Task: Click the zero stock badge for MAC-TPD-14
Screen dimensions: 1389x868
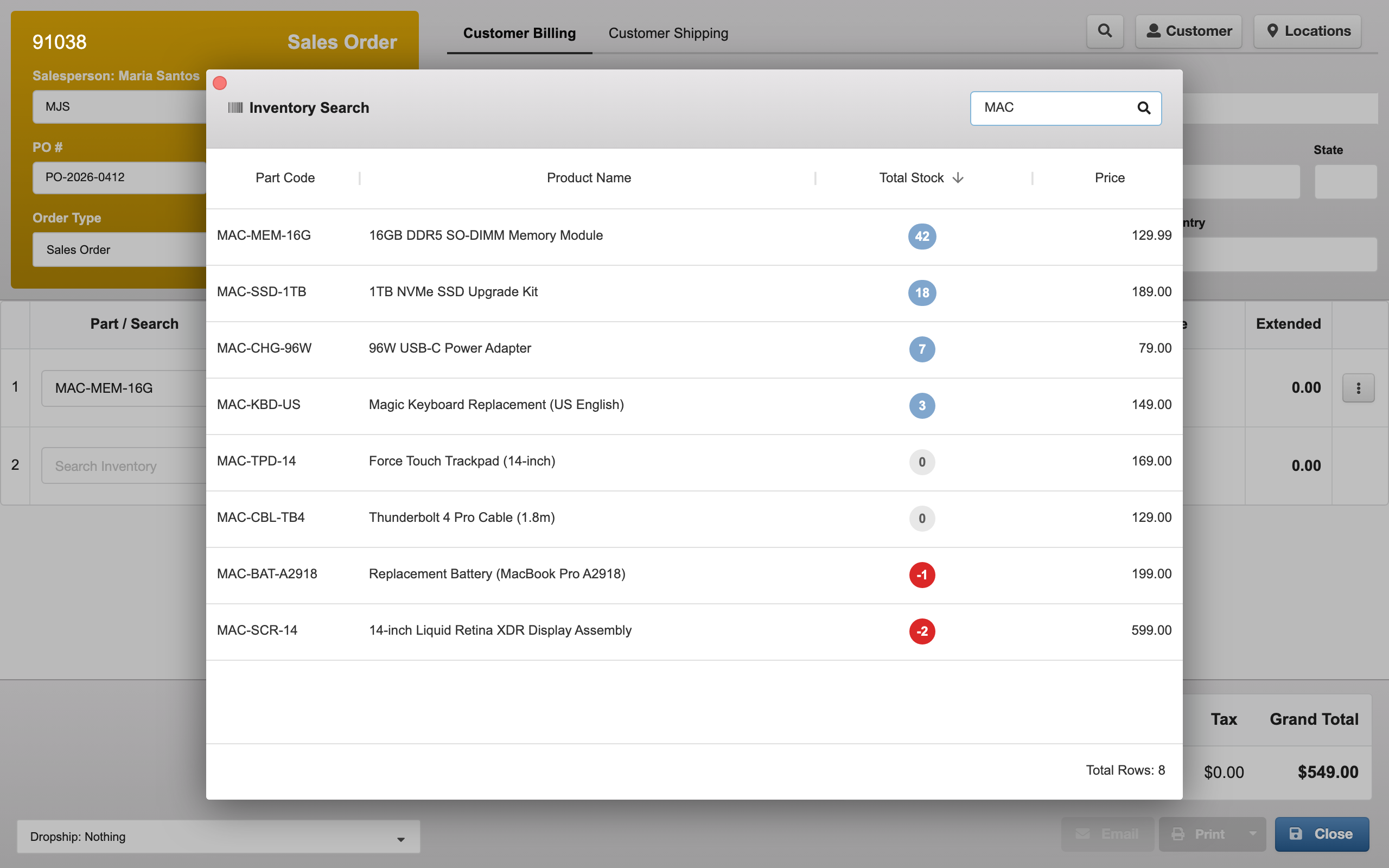Action: click(922, 462)
